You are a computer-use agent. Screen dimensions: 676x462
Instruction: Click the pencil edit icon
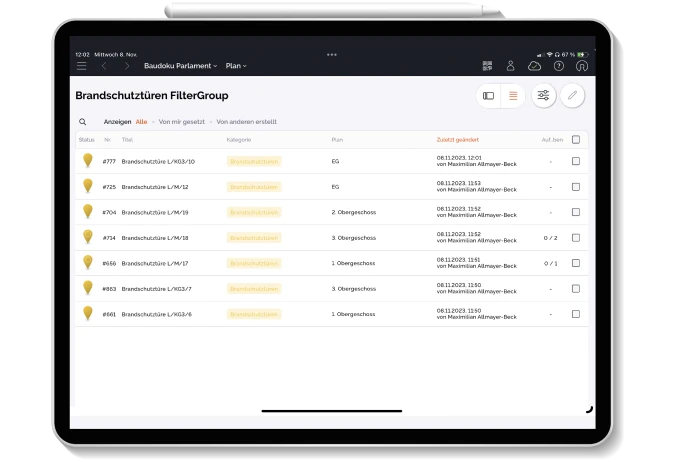[x=573, y=96]
